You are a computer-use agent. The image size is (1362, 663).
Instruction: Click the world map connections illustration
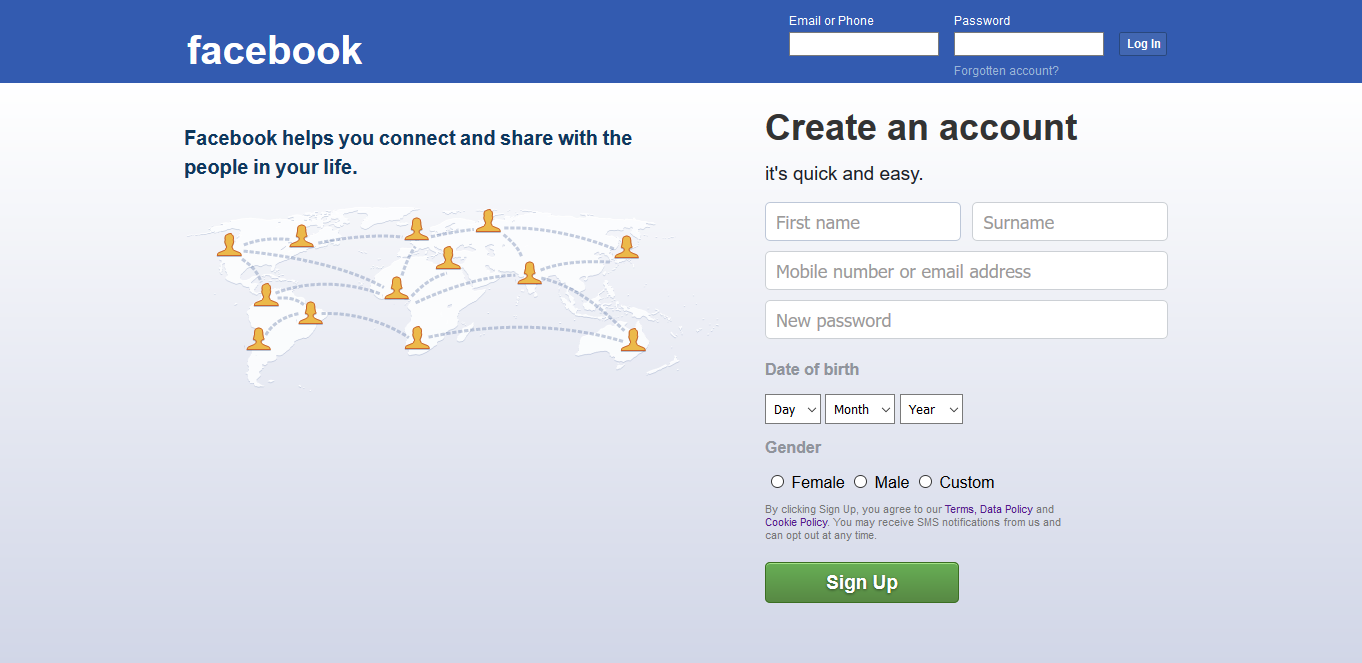[x=432, y=293]
